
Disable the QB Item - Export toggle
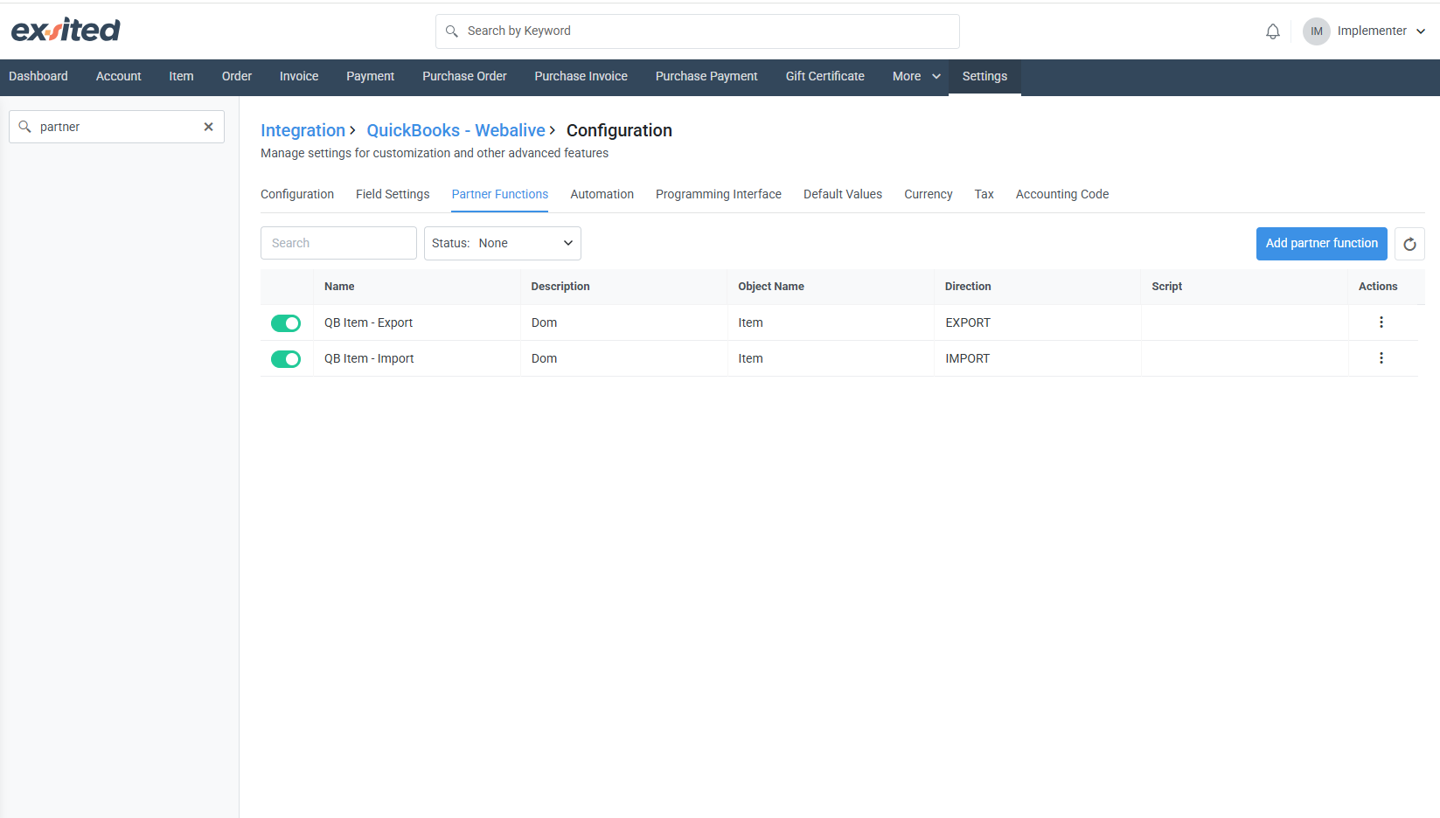point(286,323)
